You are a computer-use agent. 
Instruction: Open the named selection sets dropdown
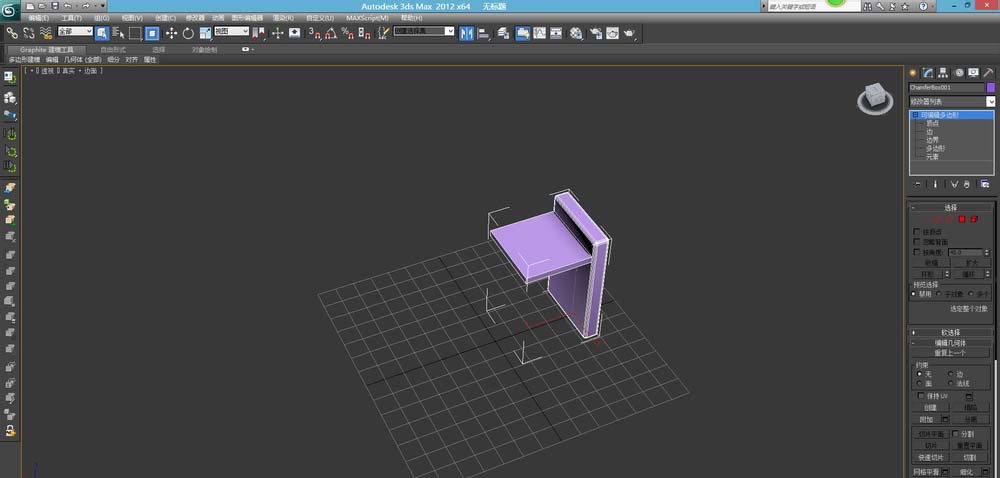point(424,31)
